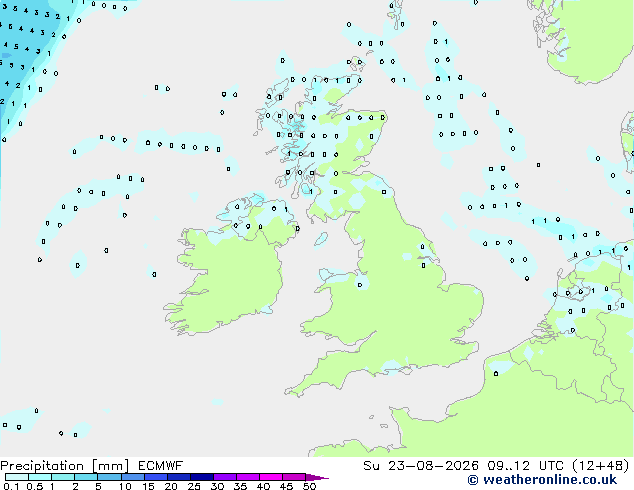Click the 35–40 mm violet legend swatch
The width and height of the screenshot is (634, 490).
[x=247, y=477]
